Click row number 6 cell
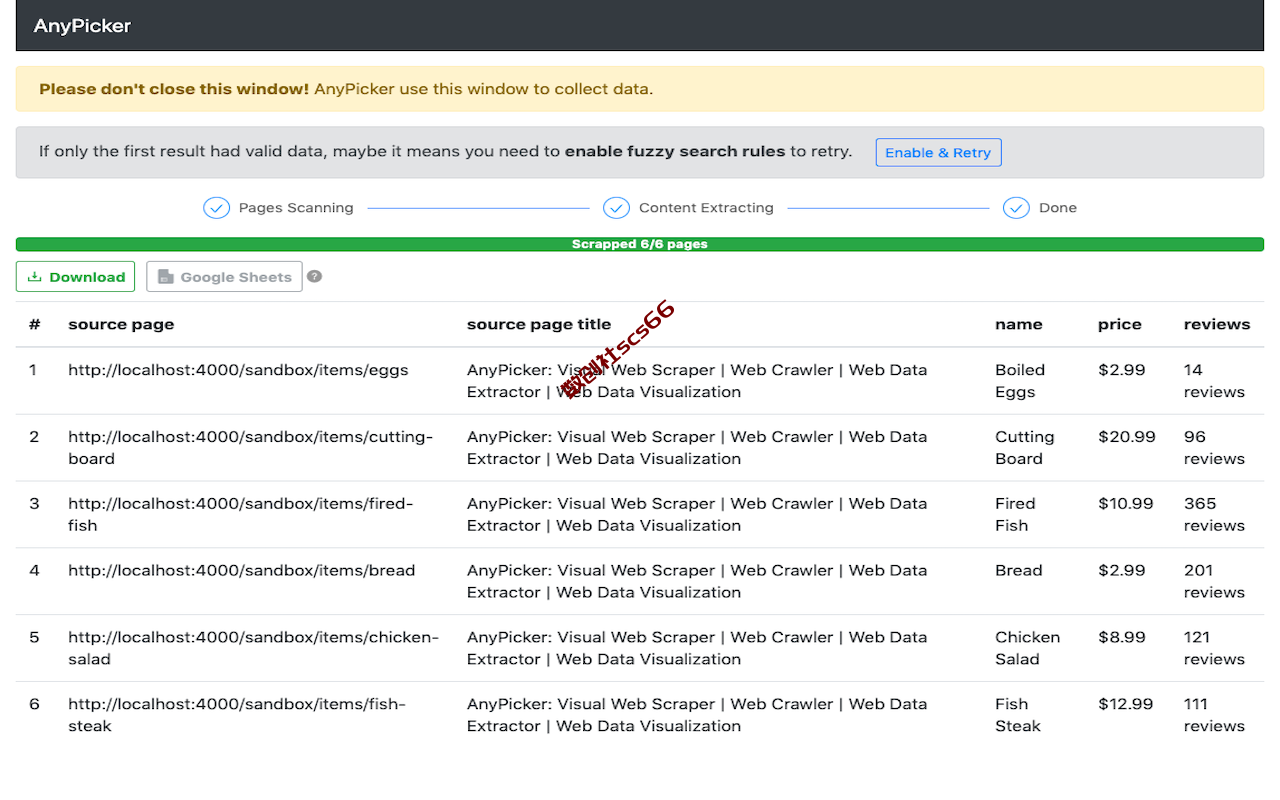 click(x=34, y=705)
